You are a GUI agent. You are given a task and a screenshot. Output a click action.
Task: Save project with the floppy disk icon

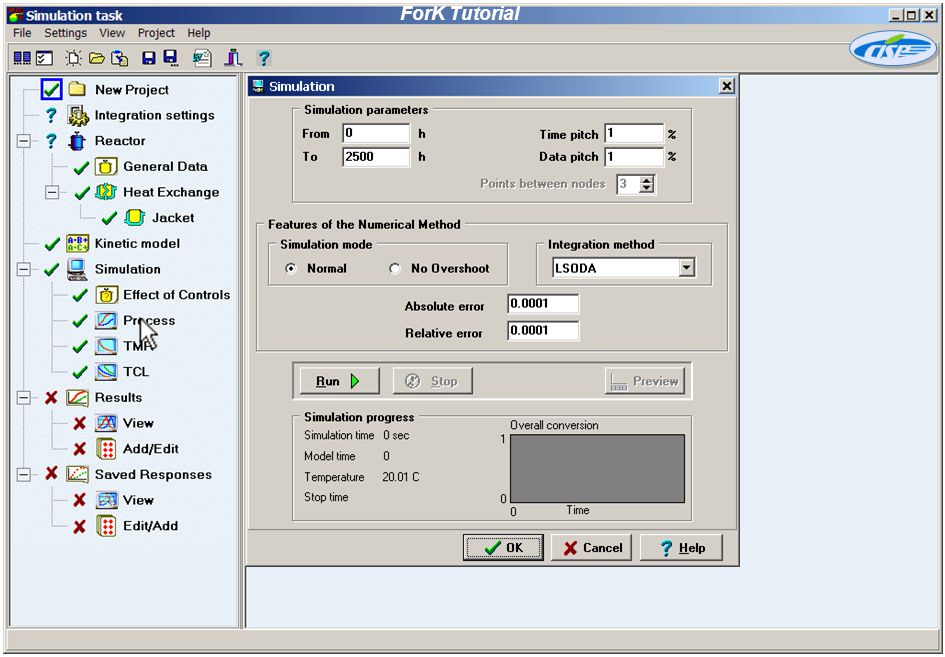(148, 58)
